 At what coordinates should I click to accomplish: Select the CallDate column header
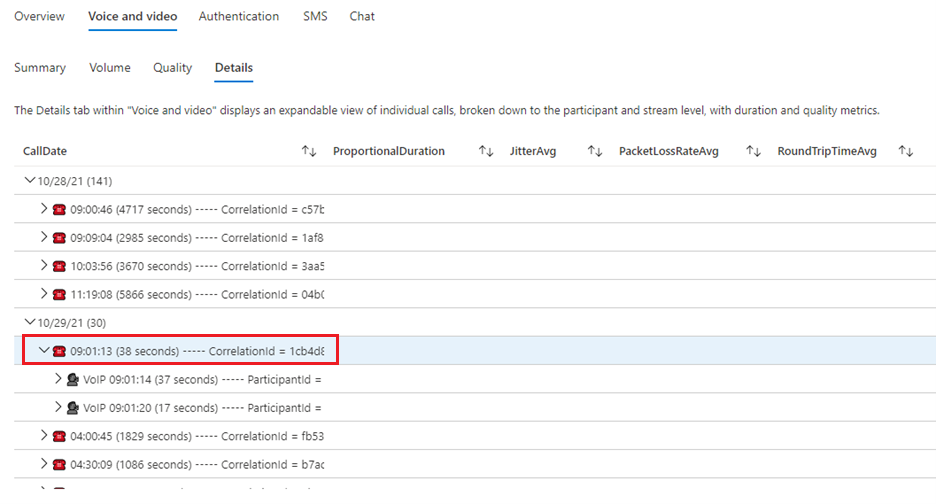(45, 151)
